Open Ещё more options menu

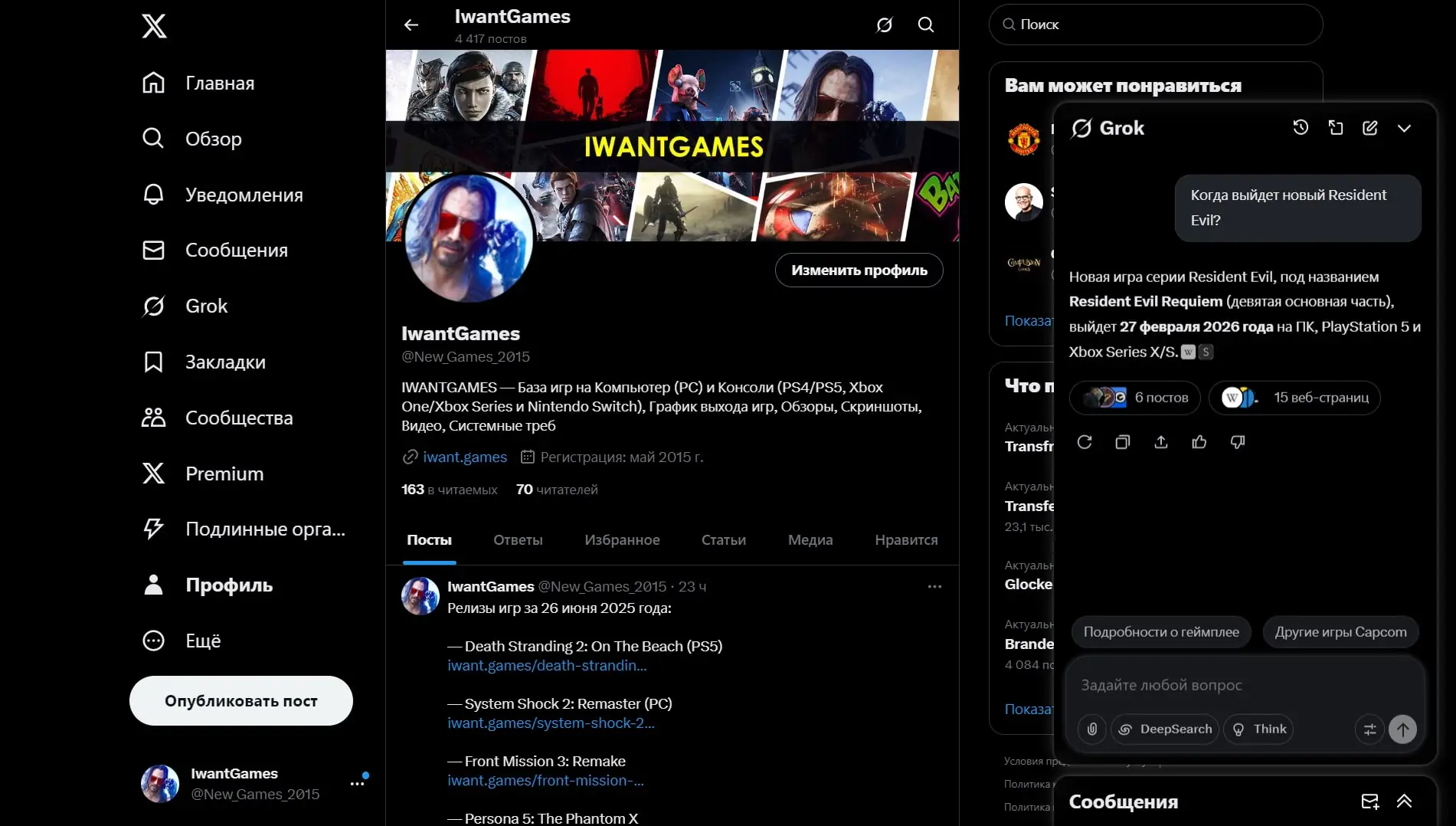[182, 641]
